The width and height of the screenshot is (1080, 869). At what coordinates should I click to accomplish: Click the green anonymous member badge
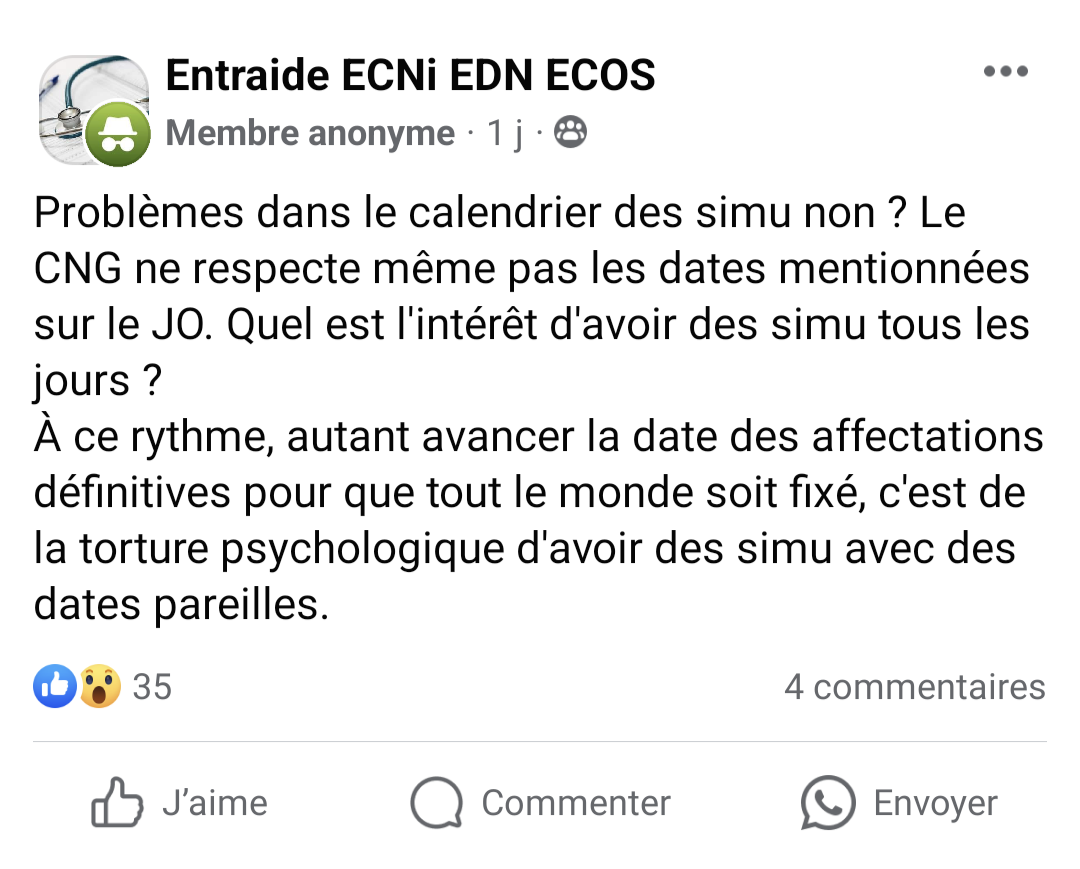118,137
